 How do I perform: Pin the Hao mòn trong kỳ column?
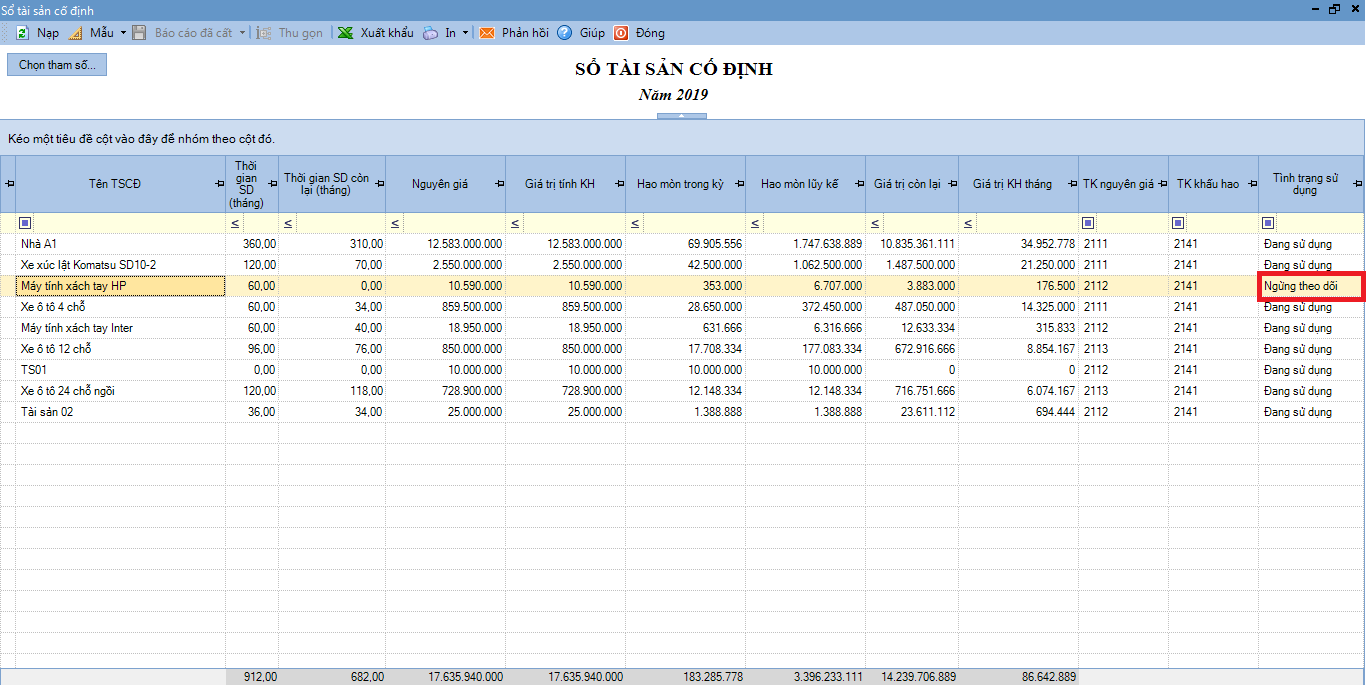pos(739,184)
